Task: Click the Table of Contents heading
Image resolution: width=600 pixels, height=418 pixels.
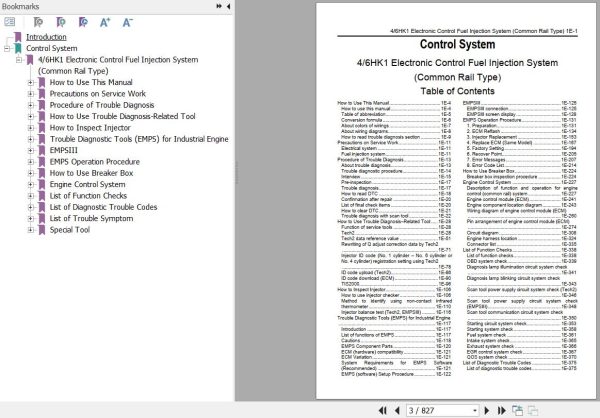Action: point(457,91)
